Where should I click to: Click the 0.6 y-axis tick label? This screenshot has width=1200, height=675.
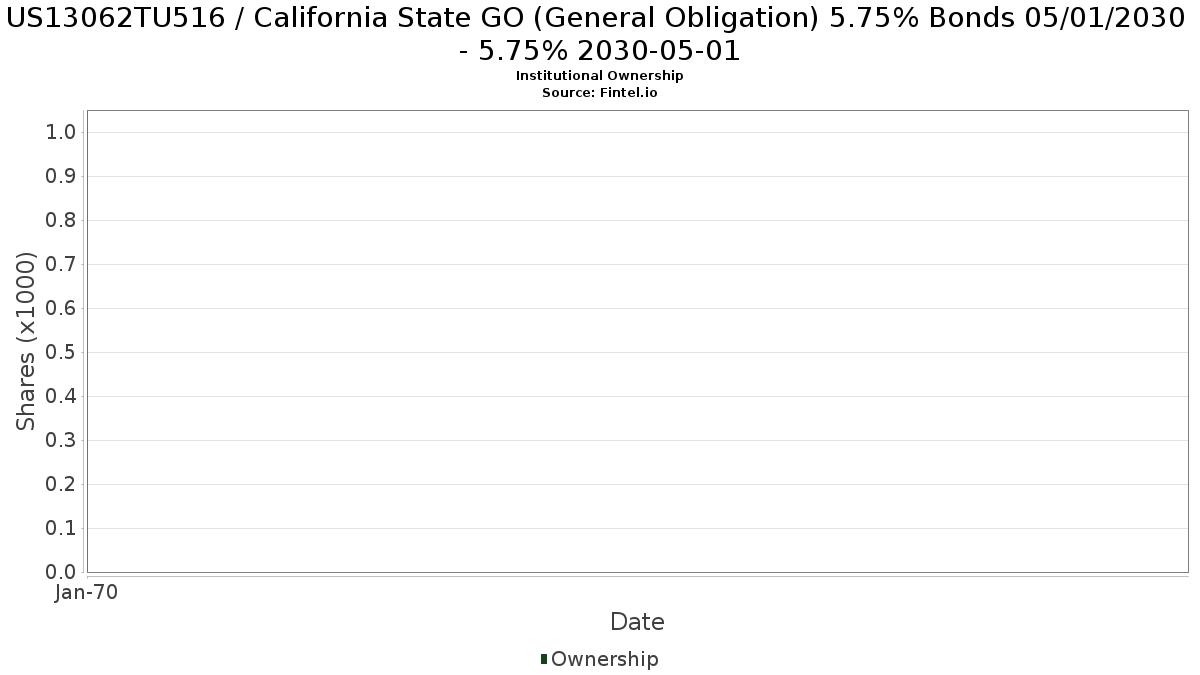tap(61, 309)
